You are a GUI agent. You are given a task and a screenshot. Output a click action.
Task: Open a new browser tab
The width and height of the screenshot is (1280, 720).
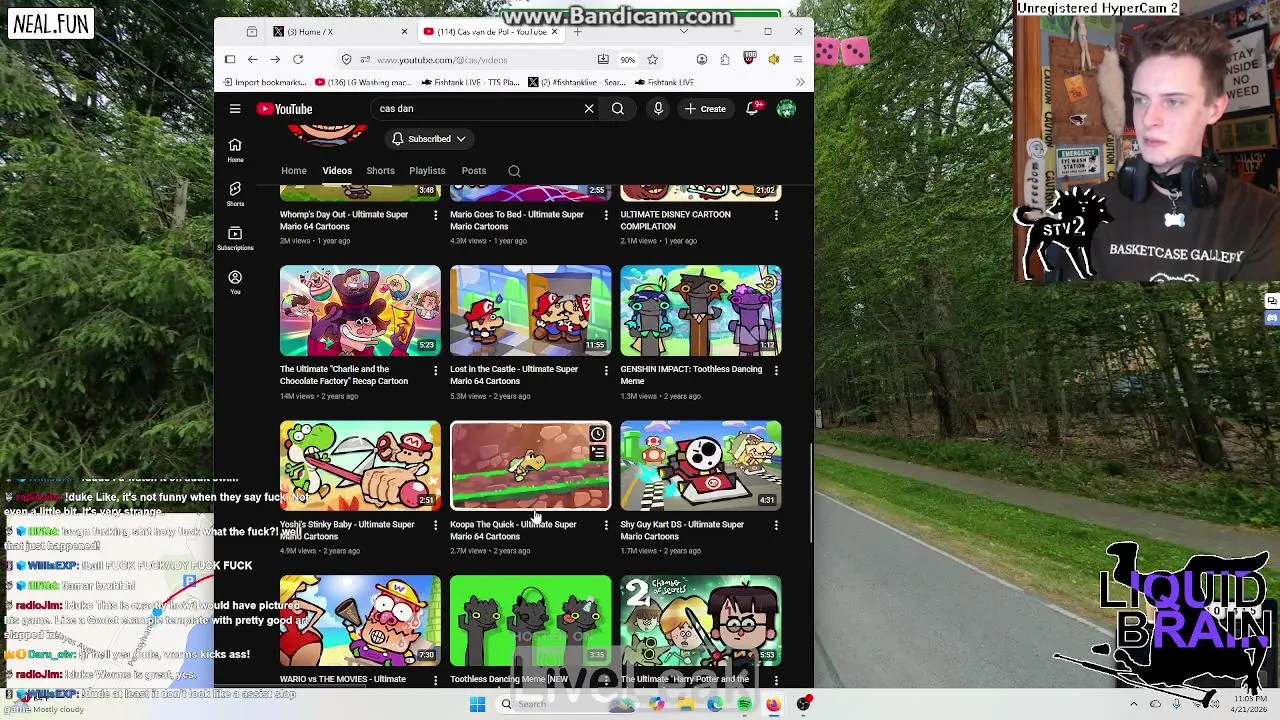click(577, 32)
